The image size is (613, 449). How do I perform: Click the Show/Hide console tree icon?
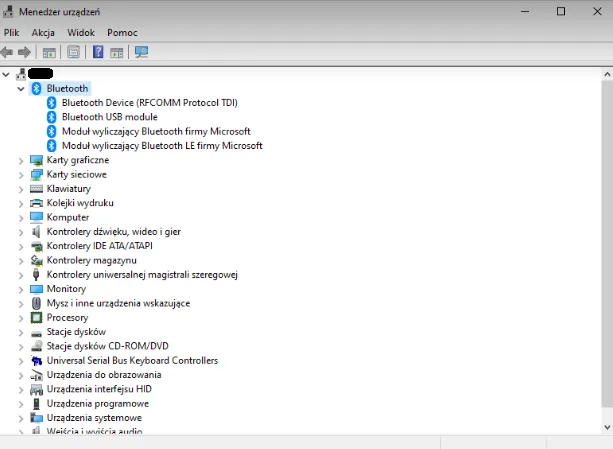[48, 52]
